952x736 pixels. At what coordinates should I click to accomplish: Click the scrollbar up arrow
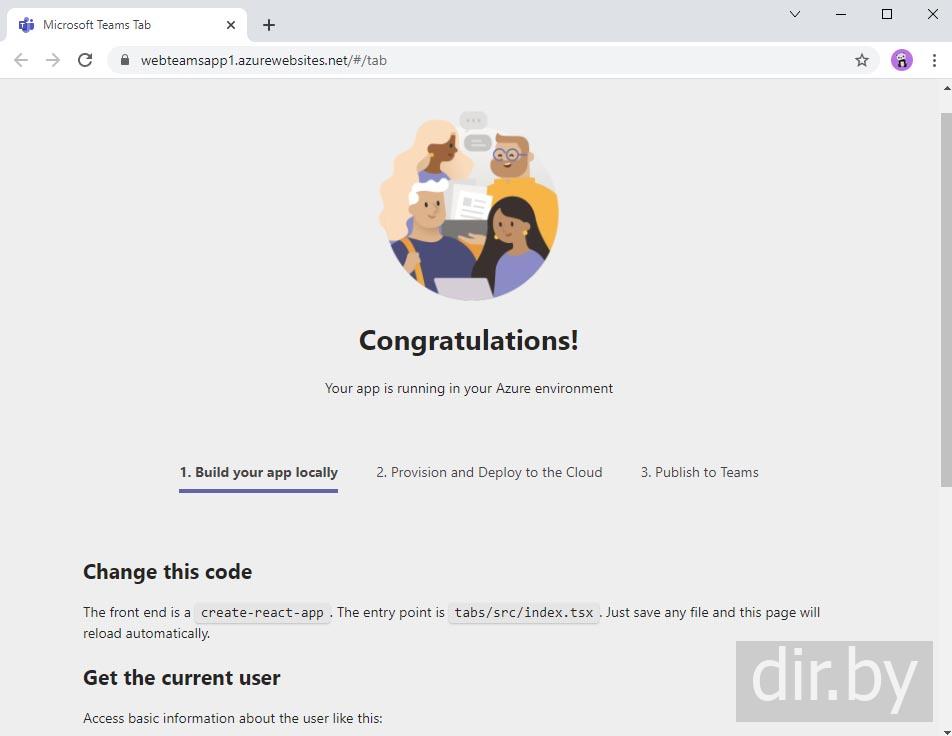coord(946,88)
